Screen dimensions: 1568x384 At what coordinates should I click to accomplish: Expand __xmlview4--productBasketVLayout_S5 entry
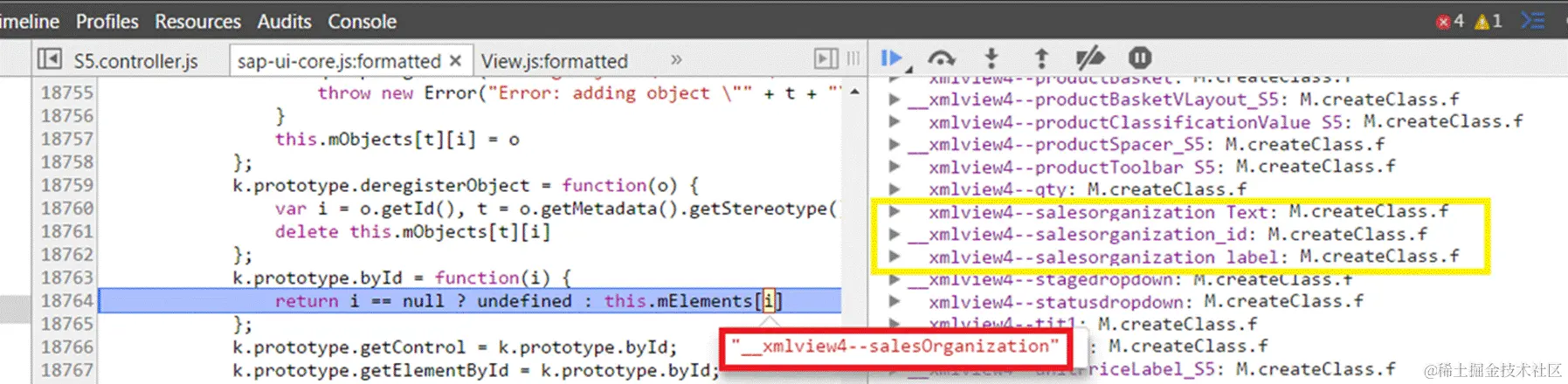[894, 99]
